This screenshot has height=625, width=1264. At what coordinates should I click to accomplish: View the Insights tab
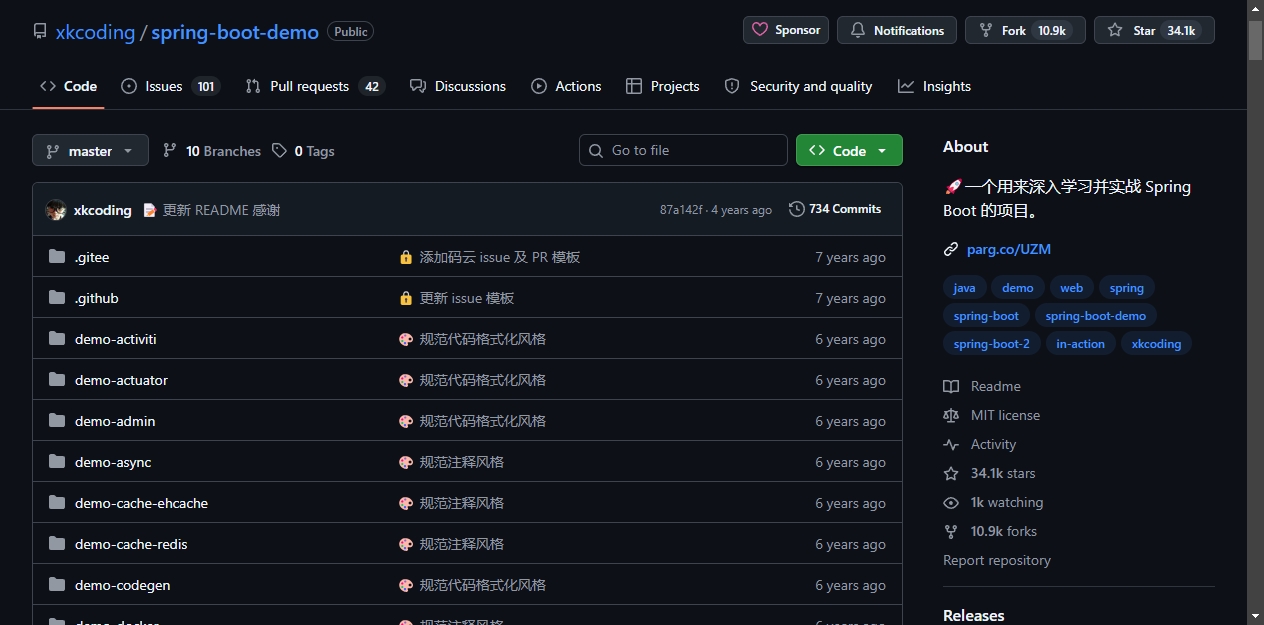pos(934,86)
